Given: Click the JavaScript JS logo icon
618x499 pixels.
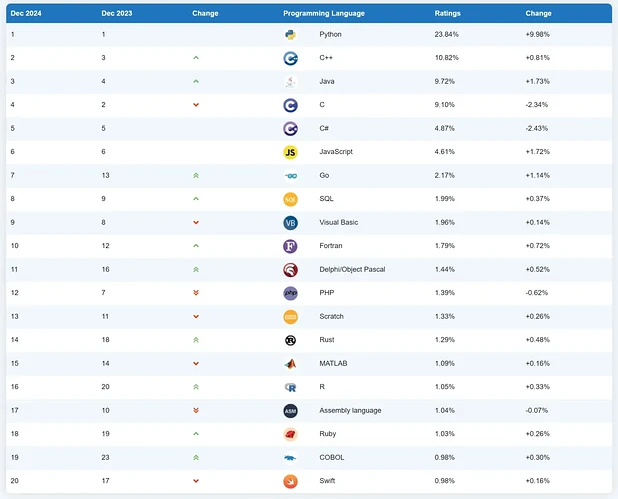Looking at the screenshot, I should (x=290, y=152).
